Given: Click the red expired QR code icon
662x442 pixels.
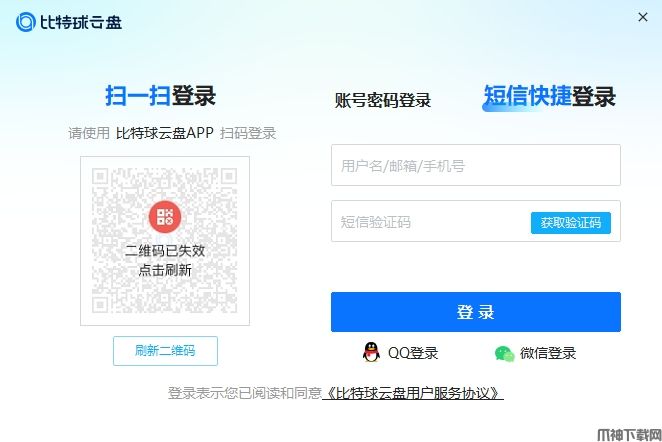Looking at the screenshot, I should [x=165, y=217].
